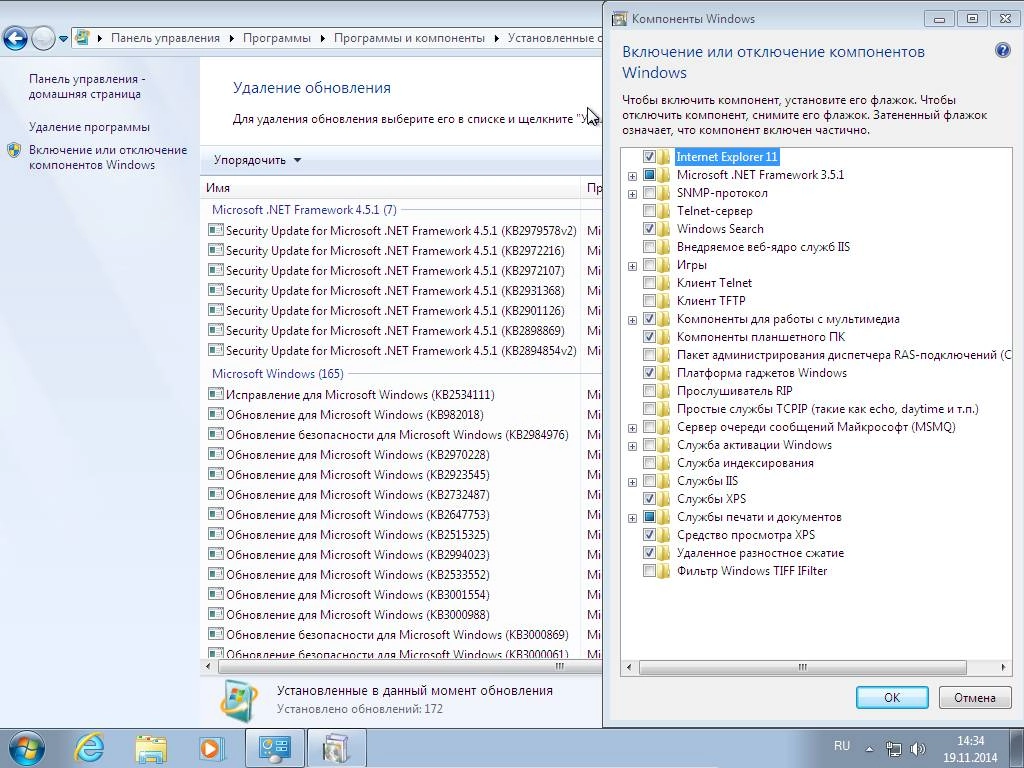Image resolution: width=1024 pixels, height=768 pixels.
Task: Click the folder icon of Internet Explorer 11
Action: (x=664, y=157)
